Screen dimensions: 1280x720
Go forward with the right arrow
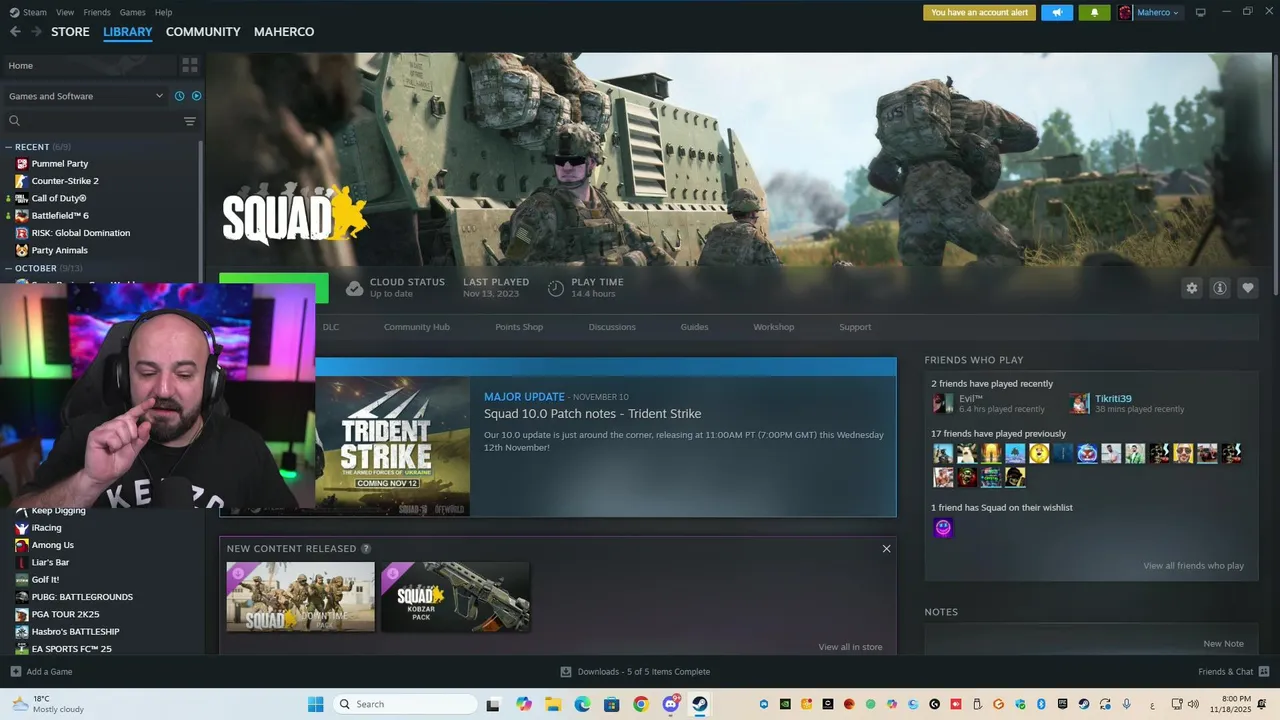pyautogui.click(x=37, y=32)
